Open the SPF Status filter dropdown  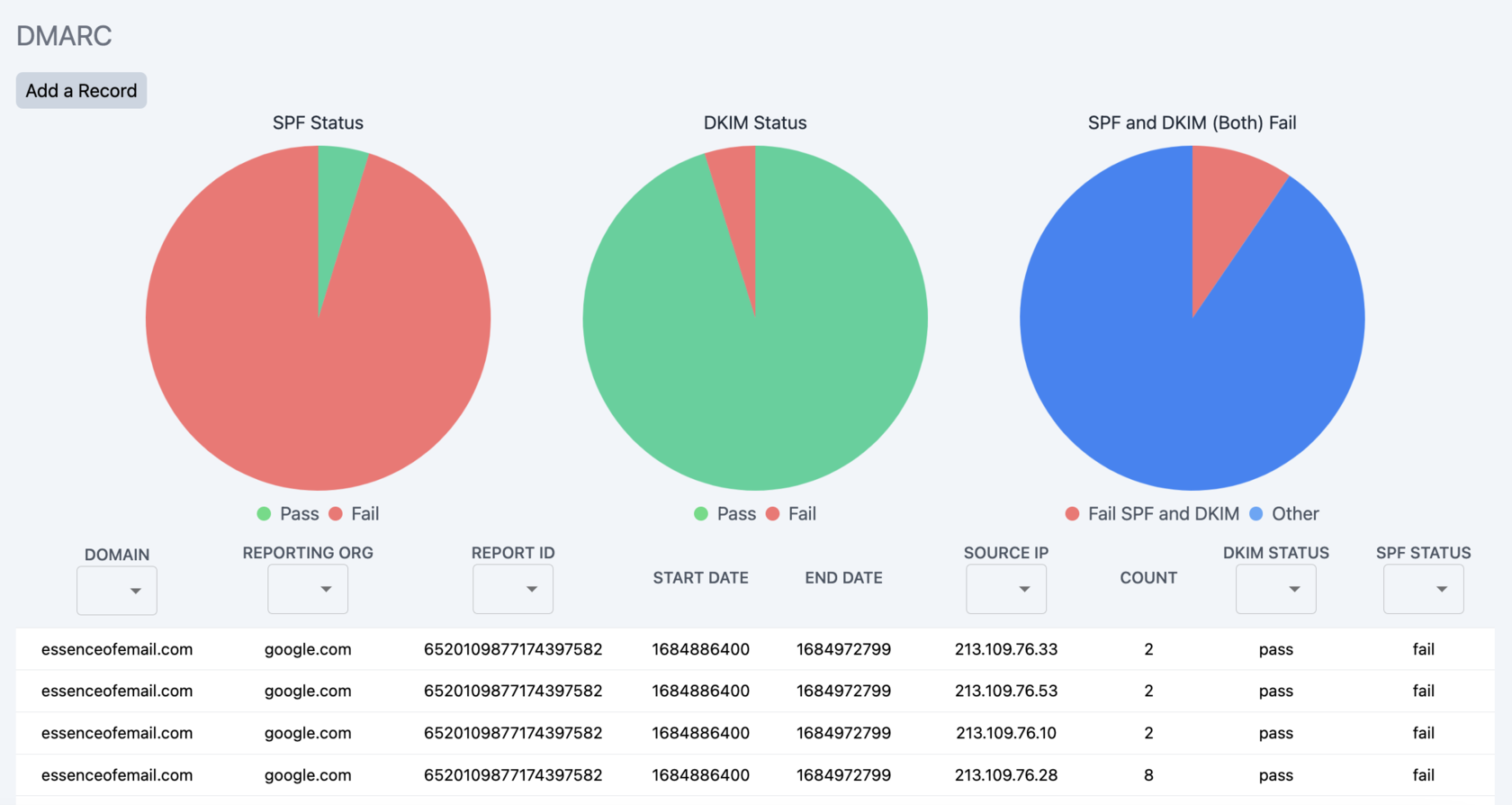pyautogui.click(x=1423, y=589)
